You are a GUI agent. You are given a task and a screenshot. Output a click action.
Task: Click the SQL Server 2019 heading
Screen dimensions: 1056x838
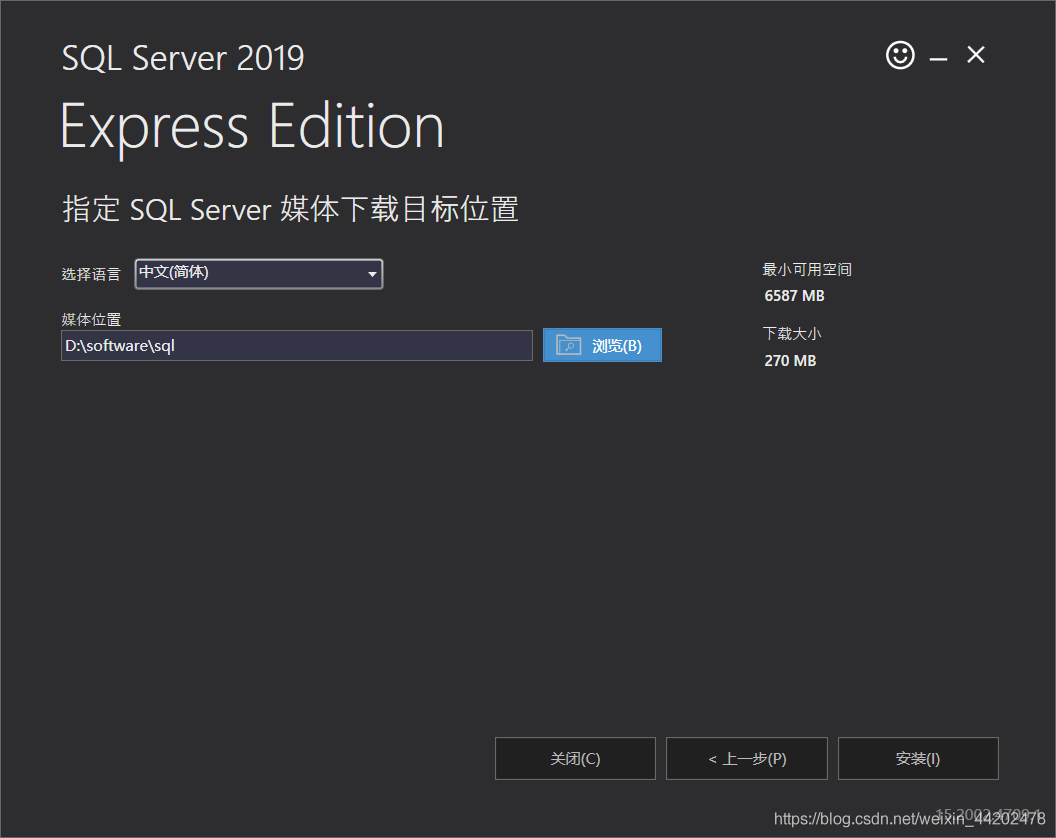click(183, 58)
